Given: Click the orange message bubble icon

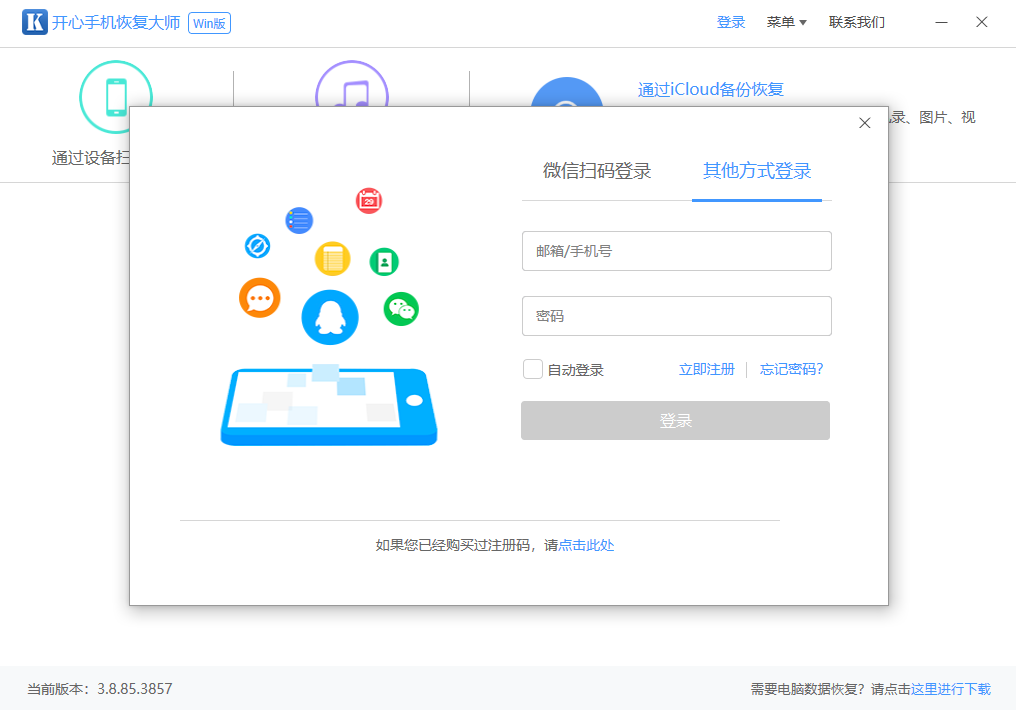Looking at the screenshot, I should pos(259,298).
